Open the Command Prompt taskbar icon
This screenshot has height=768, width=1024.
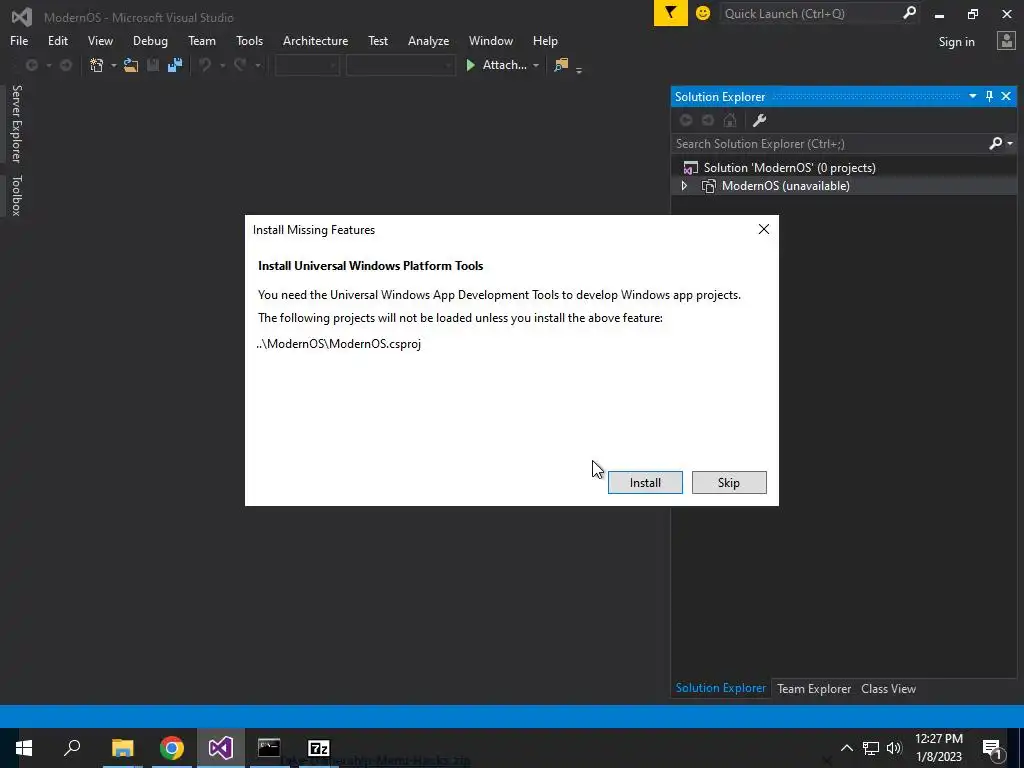coord(269,748)
